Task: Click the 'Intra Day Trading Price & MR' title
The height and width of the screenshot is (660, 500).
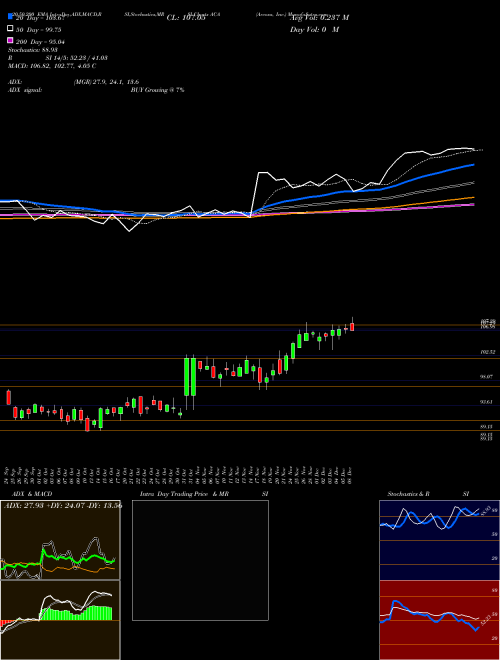Action: coord(184,494)
